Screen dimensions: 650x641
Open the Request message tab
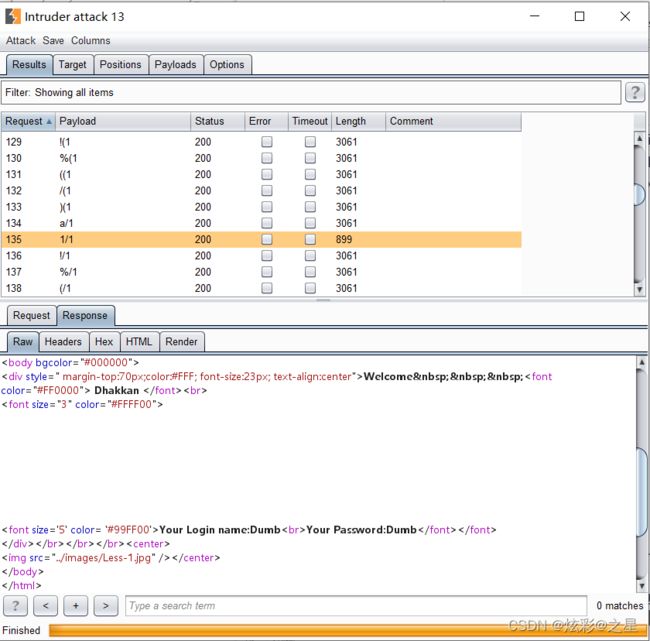(x=32, y=316)
